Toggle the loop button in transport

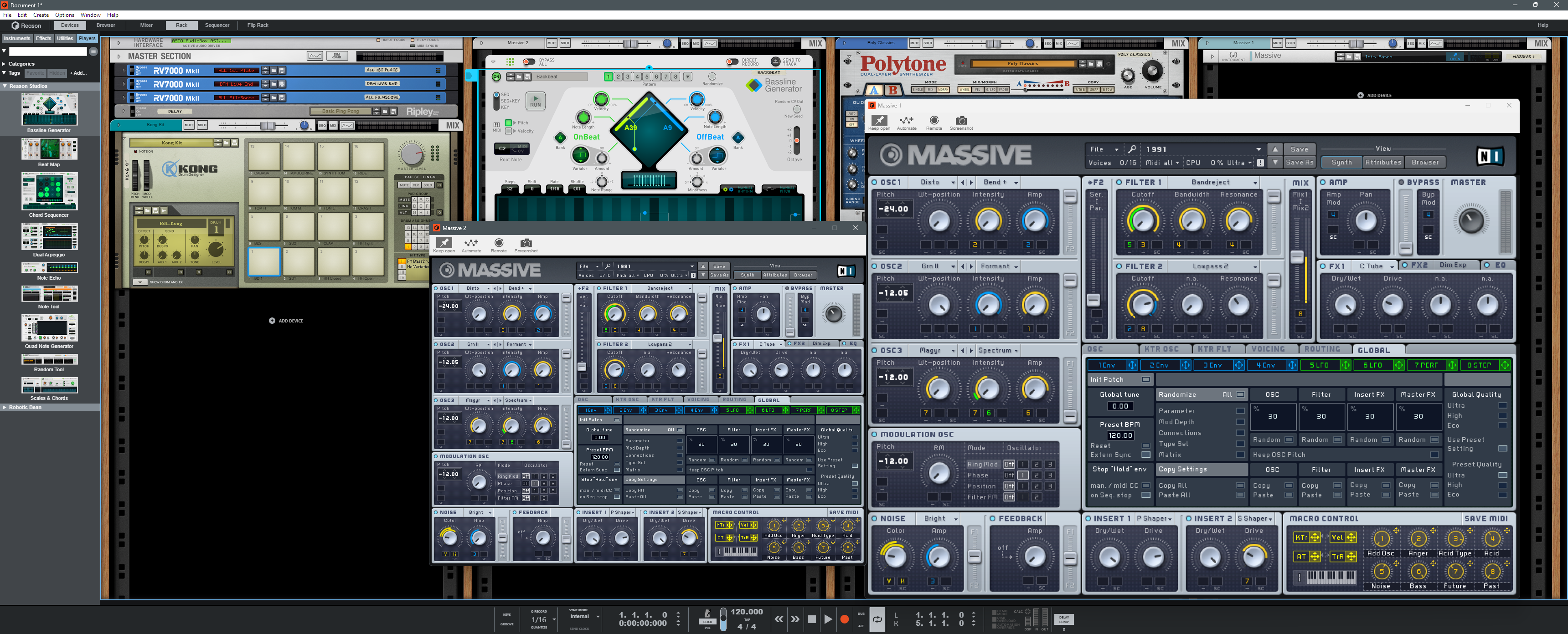pyautogui.click(x=877, y=619)
